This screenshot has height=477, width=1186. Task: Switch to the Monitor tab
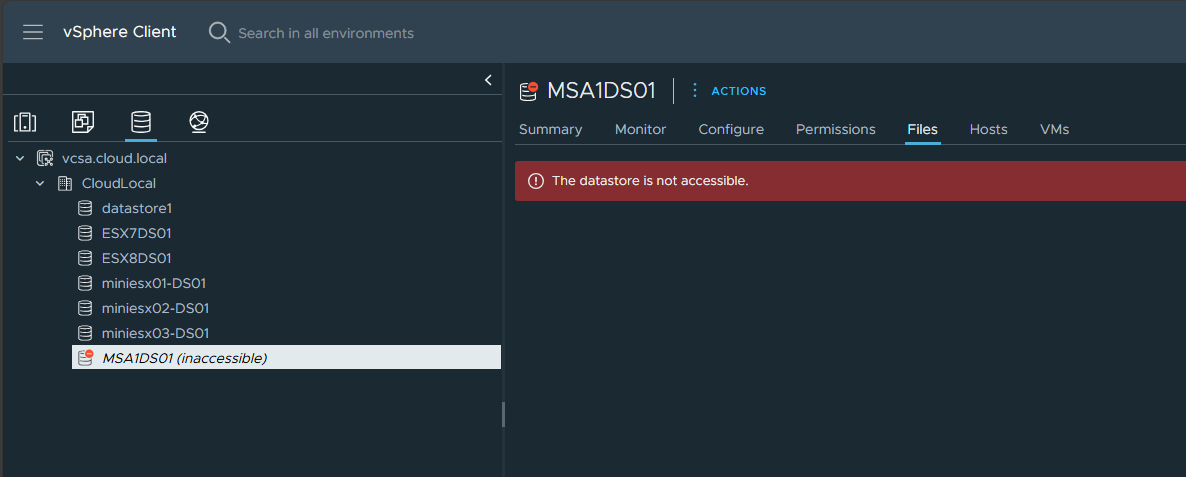pos(640,129)
